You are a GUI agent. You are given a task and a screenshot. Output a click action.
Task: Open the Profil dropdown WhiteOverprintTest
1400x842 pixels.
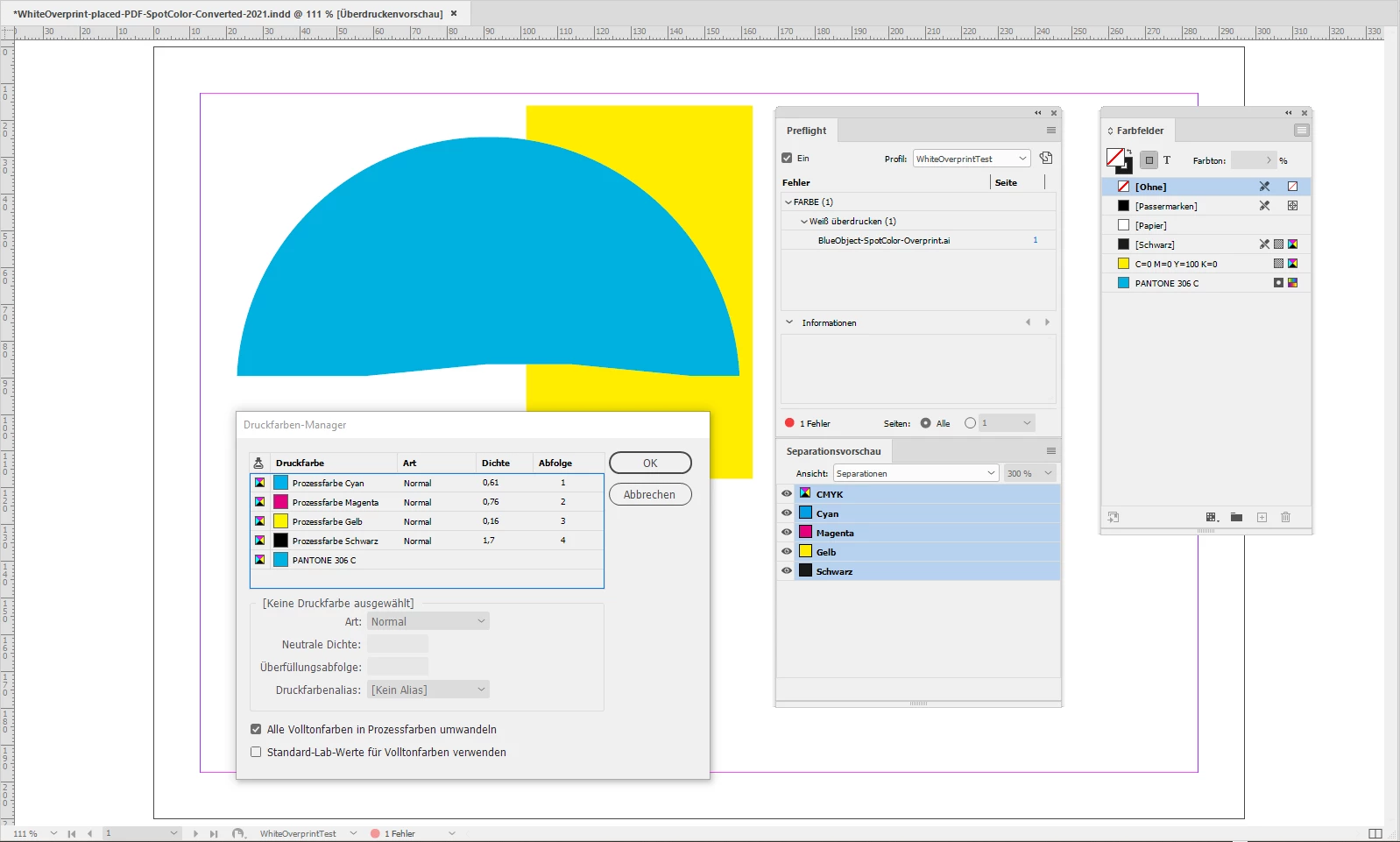tap(972, 159)
